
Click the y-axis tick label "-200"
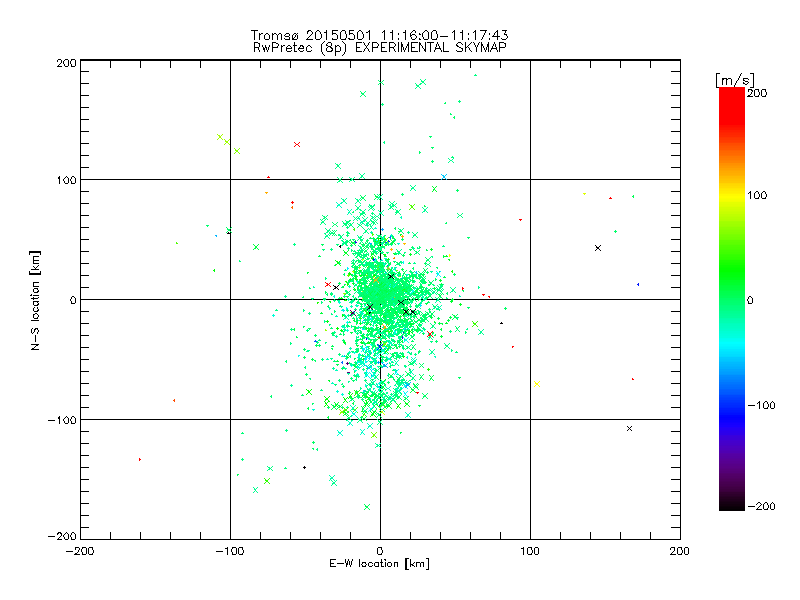click(x=62, y=536)
